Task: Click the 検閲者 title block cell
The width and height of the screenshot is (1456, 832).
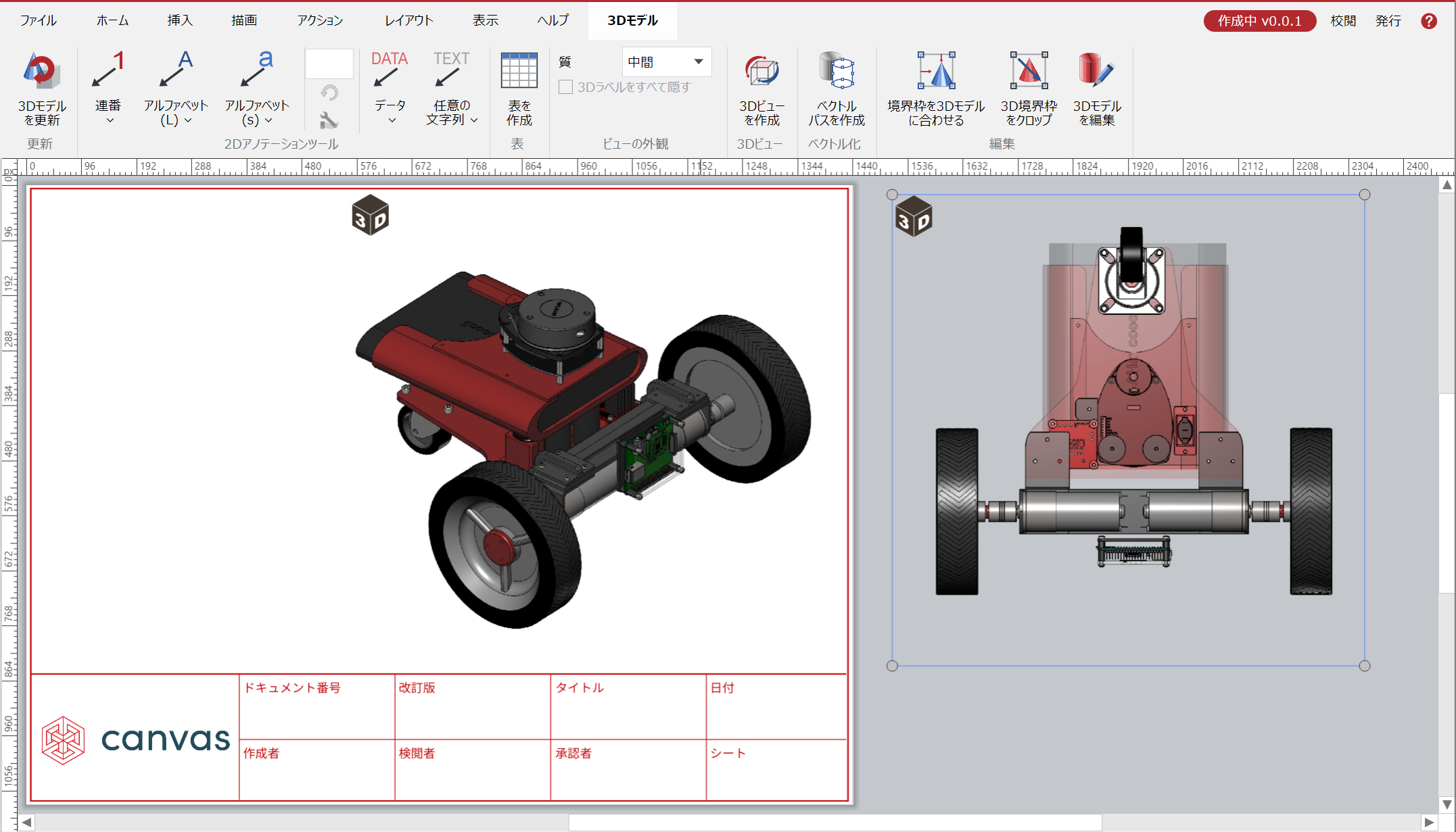Action: tap(473, 770)
